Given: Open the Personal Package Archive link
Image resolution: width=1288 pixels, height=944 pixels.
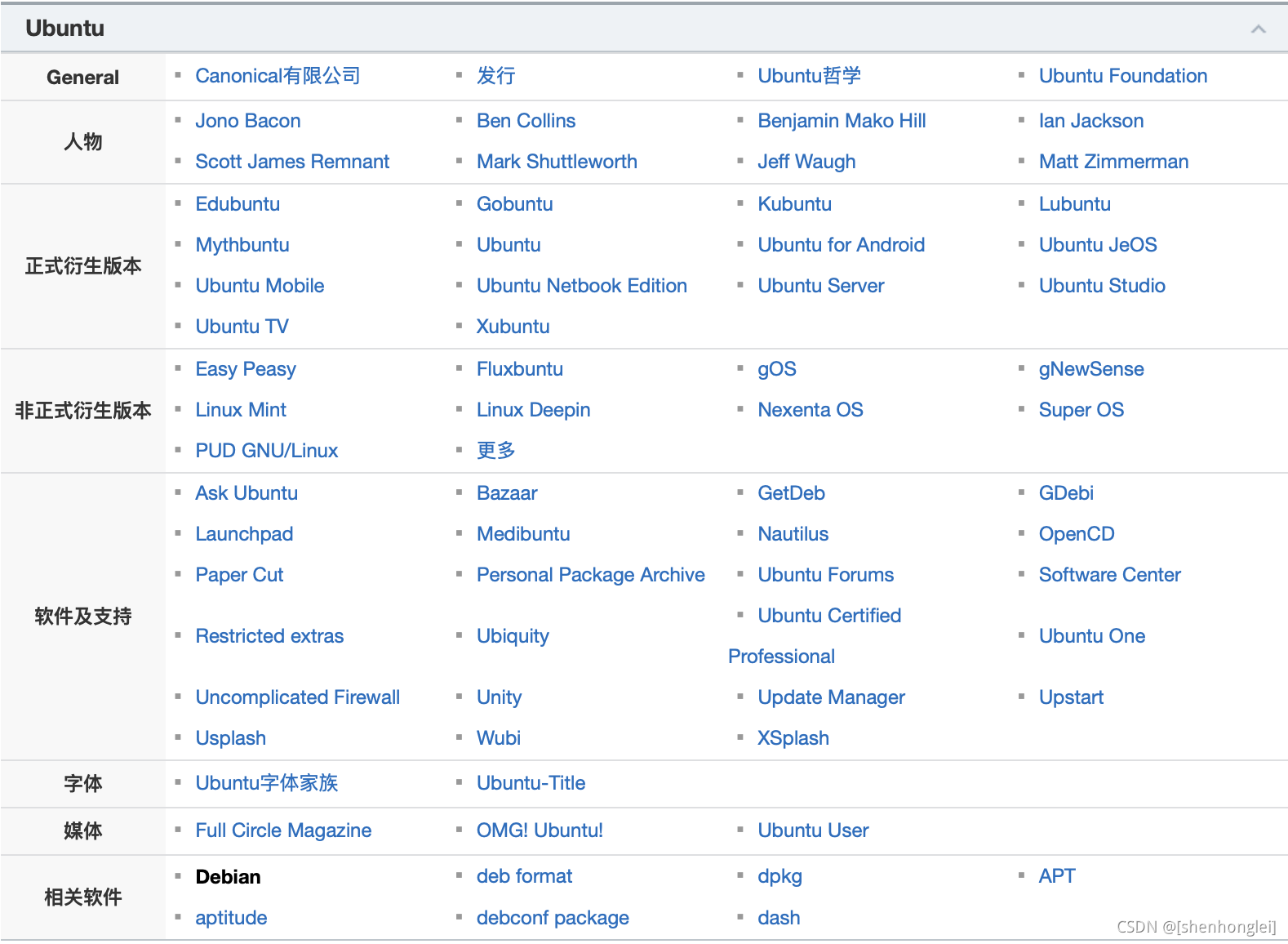Looking at the screenshot, I should point(591,575).
